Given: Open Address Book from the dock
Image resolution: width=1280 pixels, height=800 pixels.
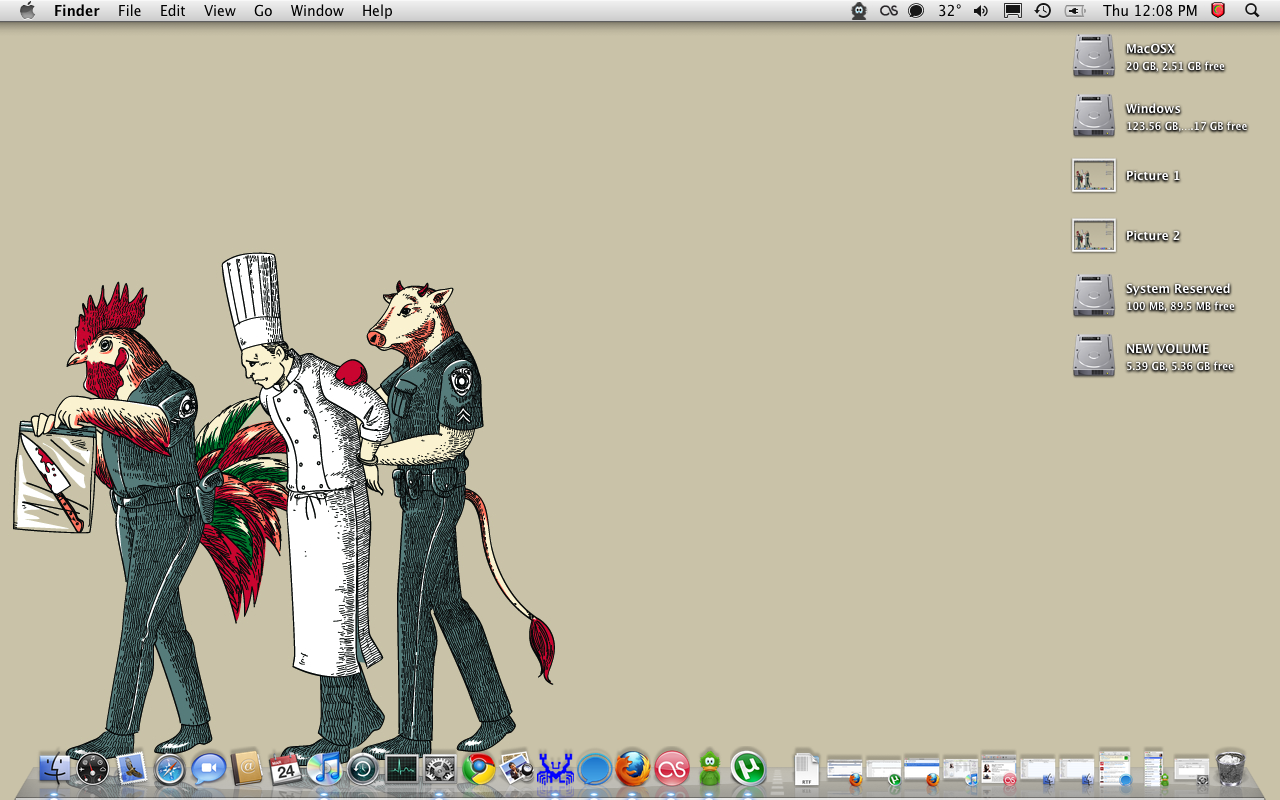Looking at the screenshot, I should point(247,769).
